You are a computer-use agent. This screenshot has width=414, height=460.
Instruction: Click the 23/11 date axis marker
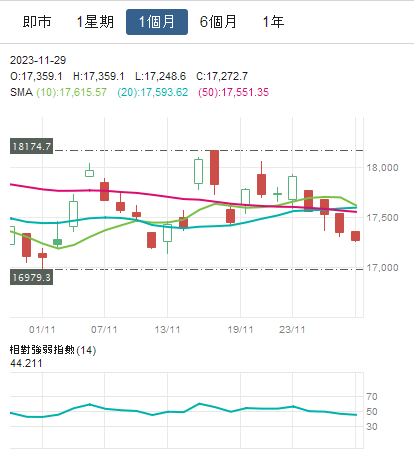click(x=292, y=330)
